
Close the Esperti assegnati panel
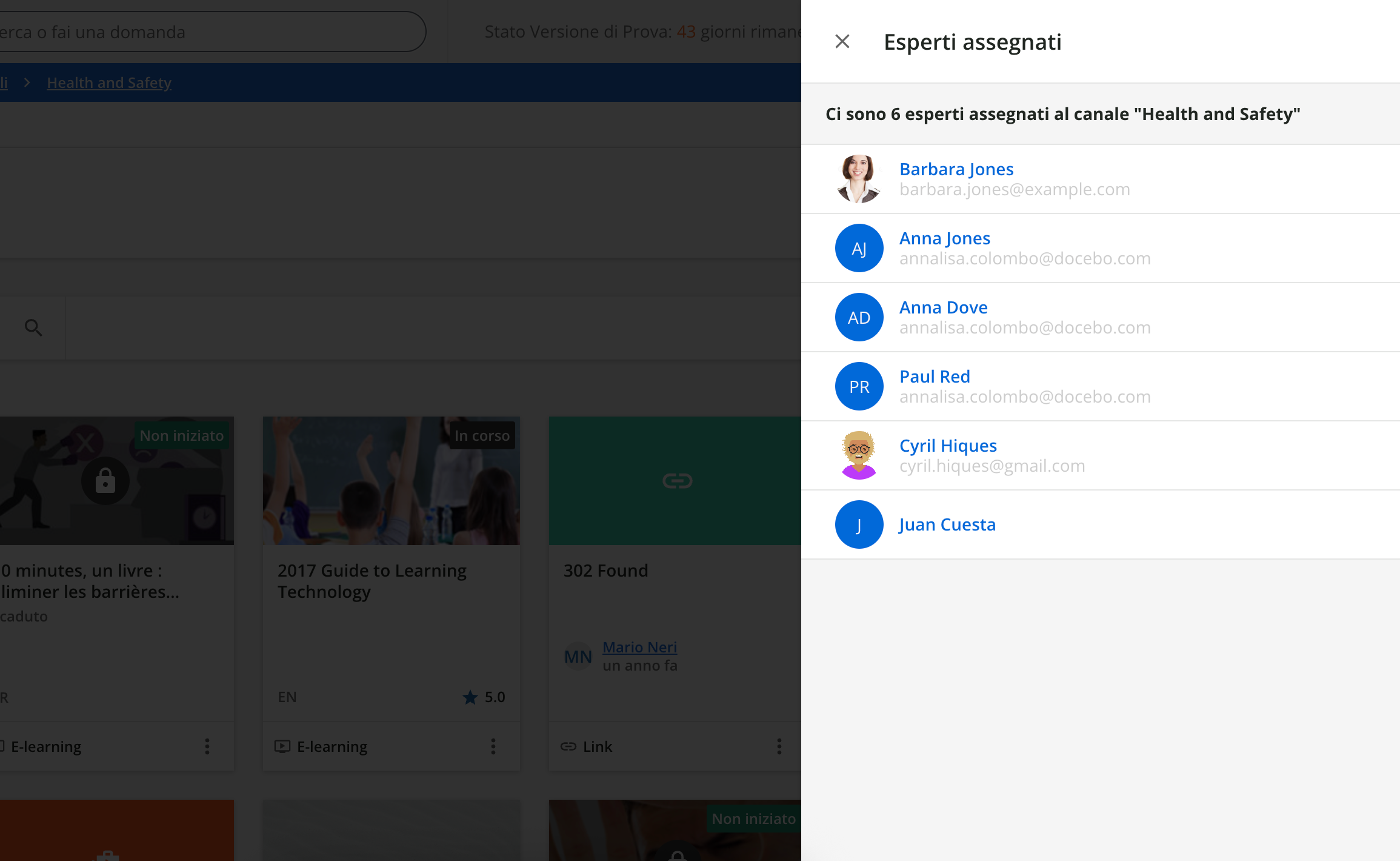pyautogui.click(x=842, y=41)
